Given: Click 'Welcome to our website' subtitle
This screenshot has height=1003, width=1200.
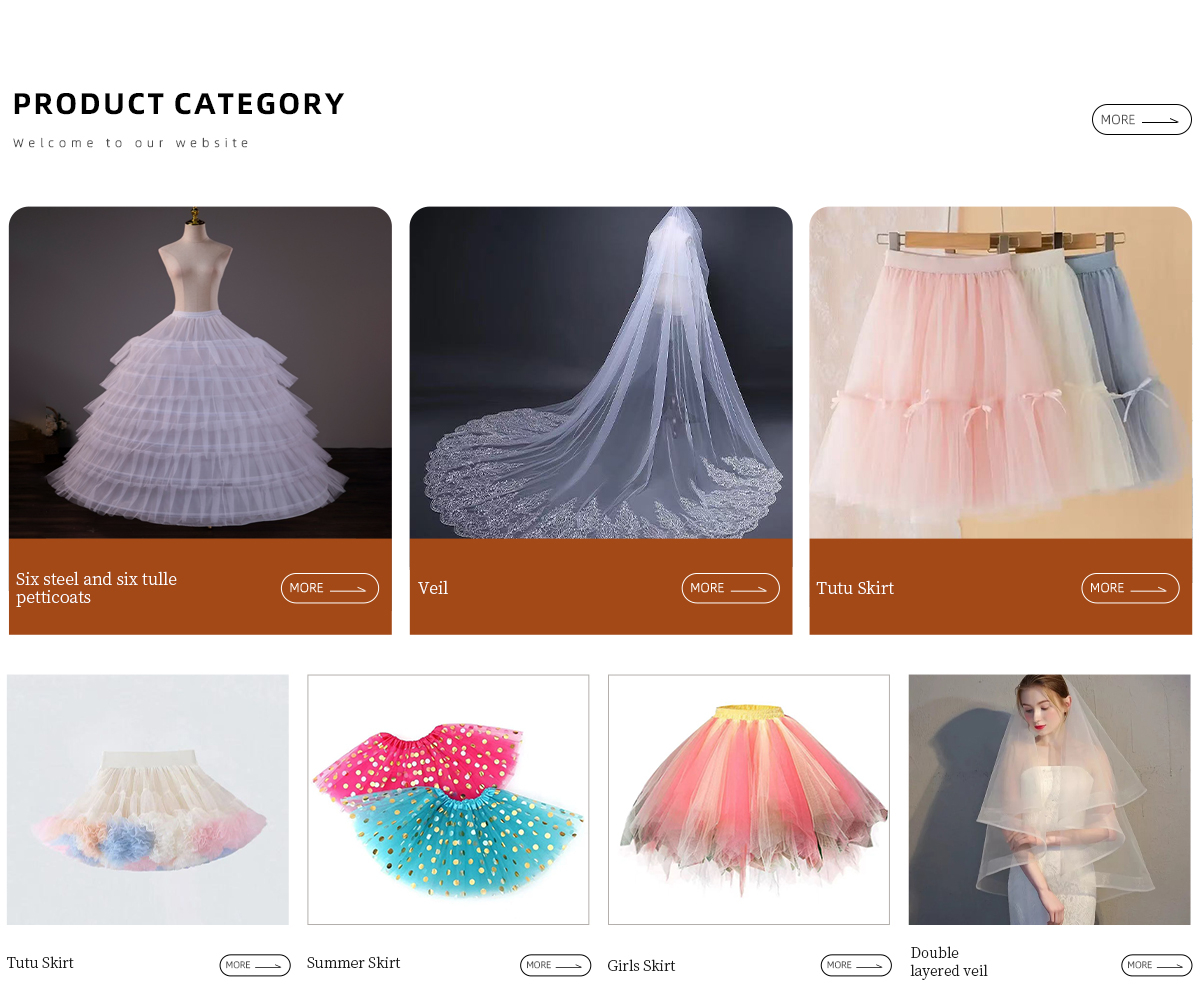Looking at the screenshot, I should click(131, 143).
